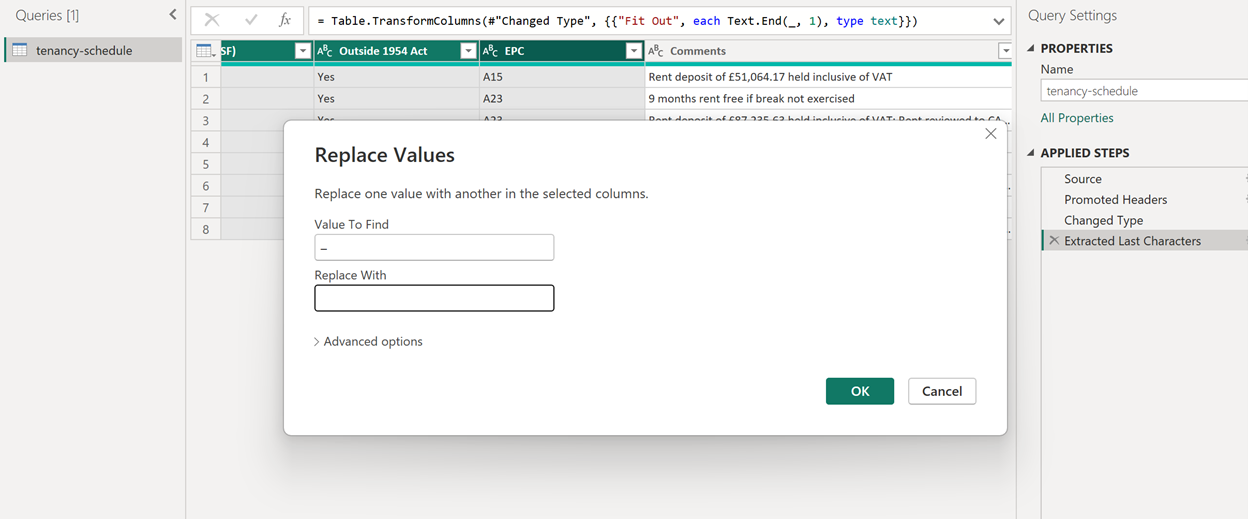Image resolution: width=1248 pixels, height=519 pixels.
Task: Select the Promoted Headers step
Action: pos(1115,199)
